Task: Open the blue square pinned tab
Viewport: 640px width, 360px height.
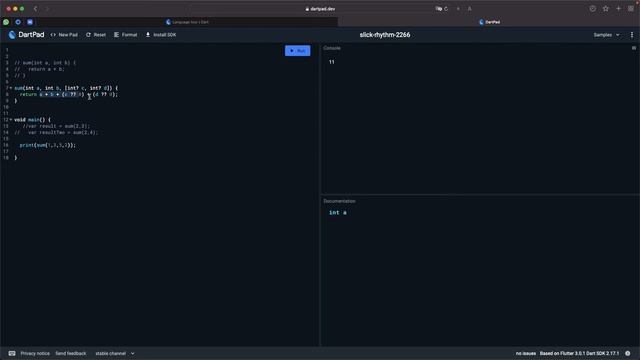Action: coord(30,22)
